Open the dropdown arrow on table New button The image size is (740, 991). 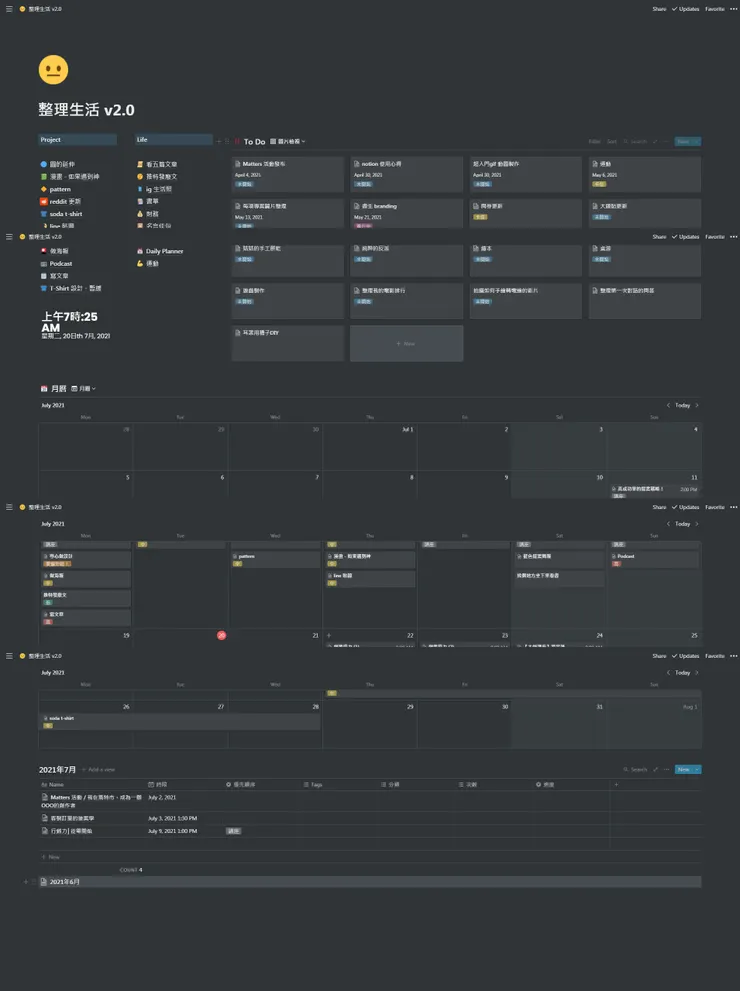pos(697,770)
